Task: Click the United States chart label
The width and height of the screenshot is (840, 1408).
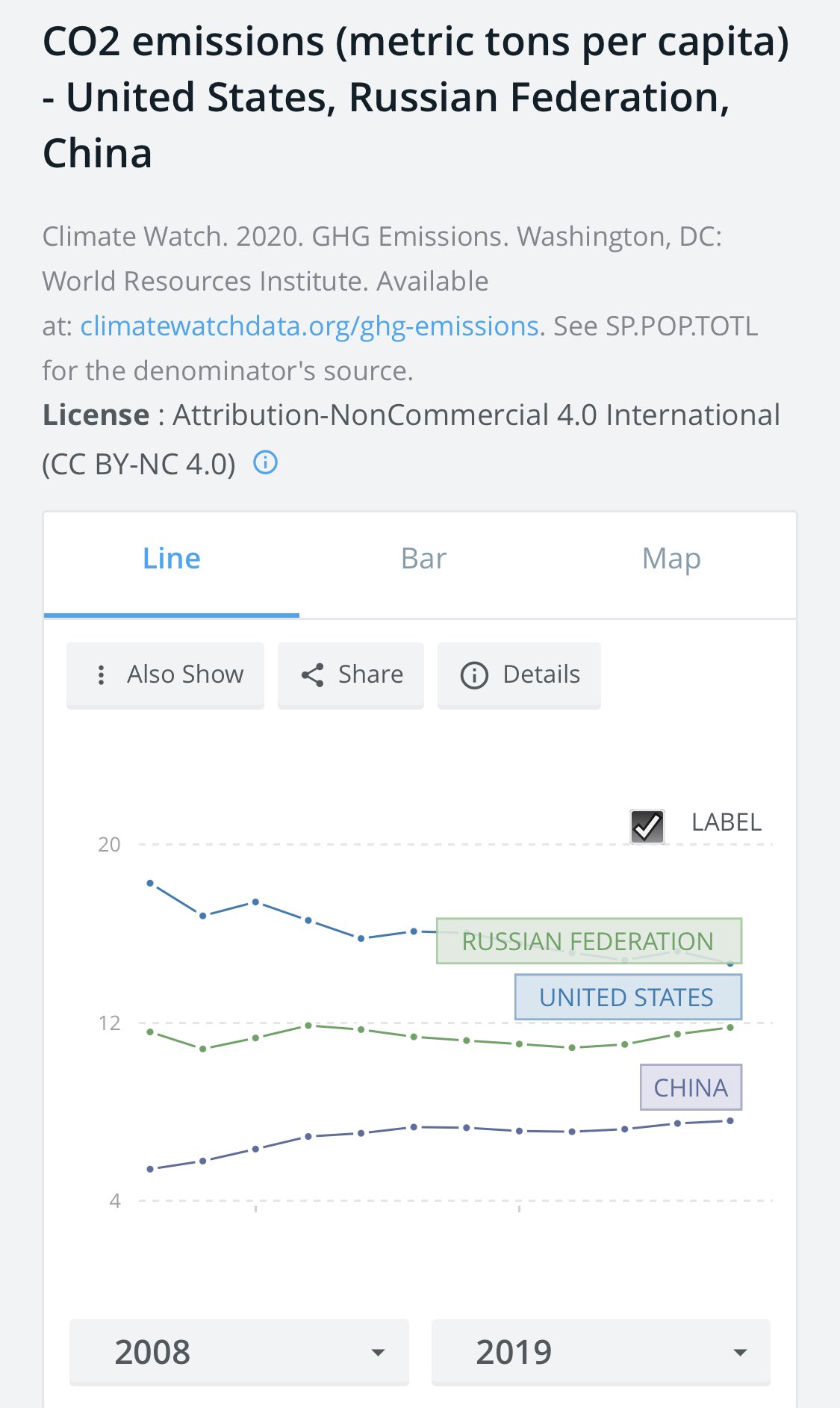Action: (628, 997)
